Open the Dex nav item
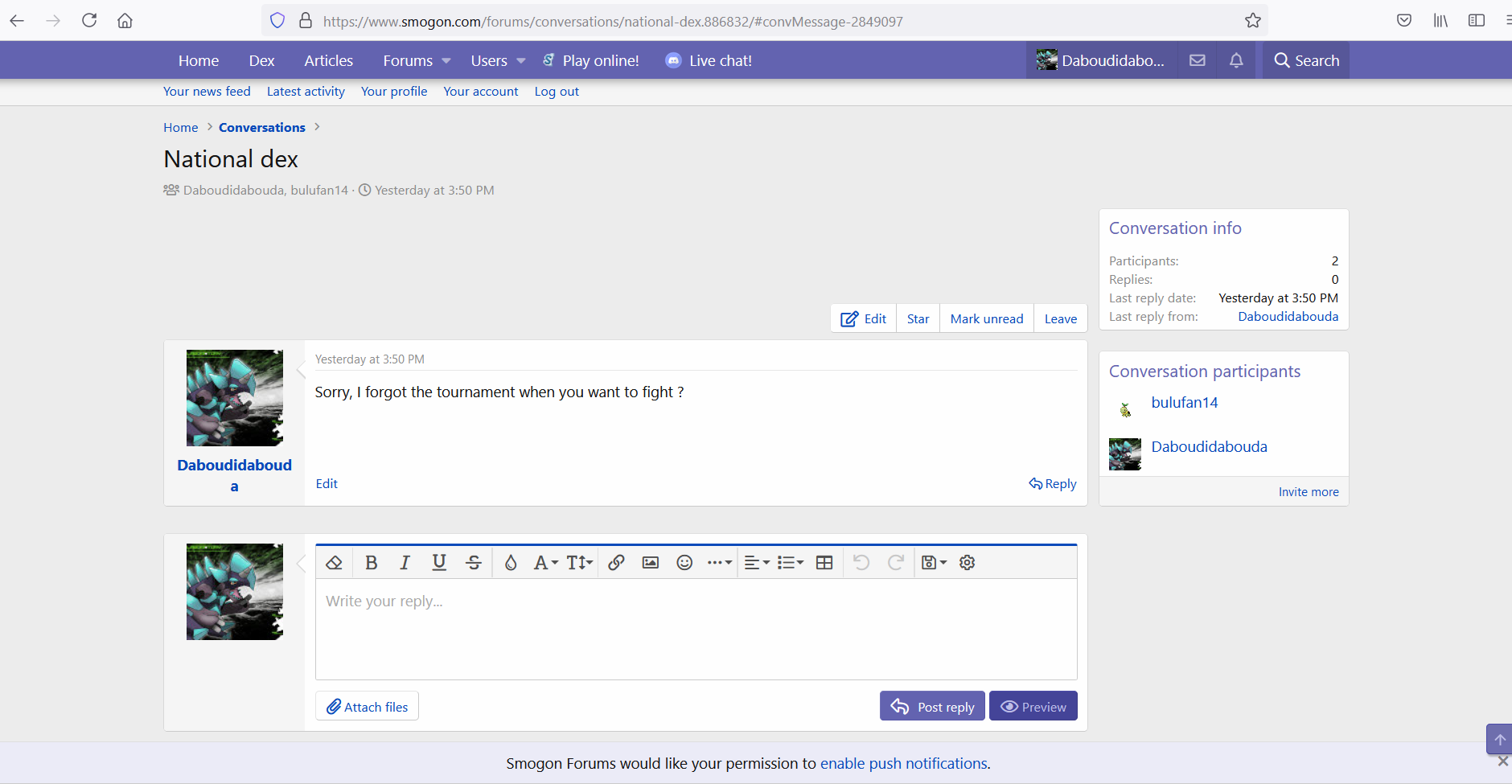The image size is (1512, 784). pyautogui.click(x=261, y=60)
